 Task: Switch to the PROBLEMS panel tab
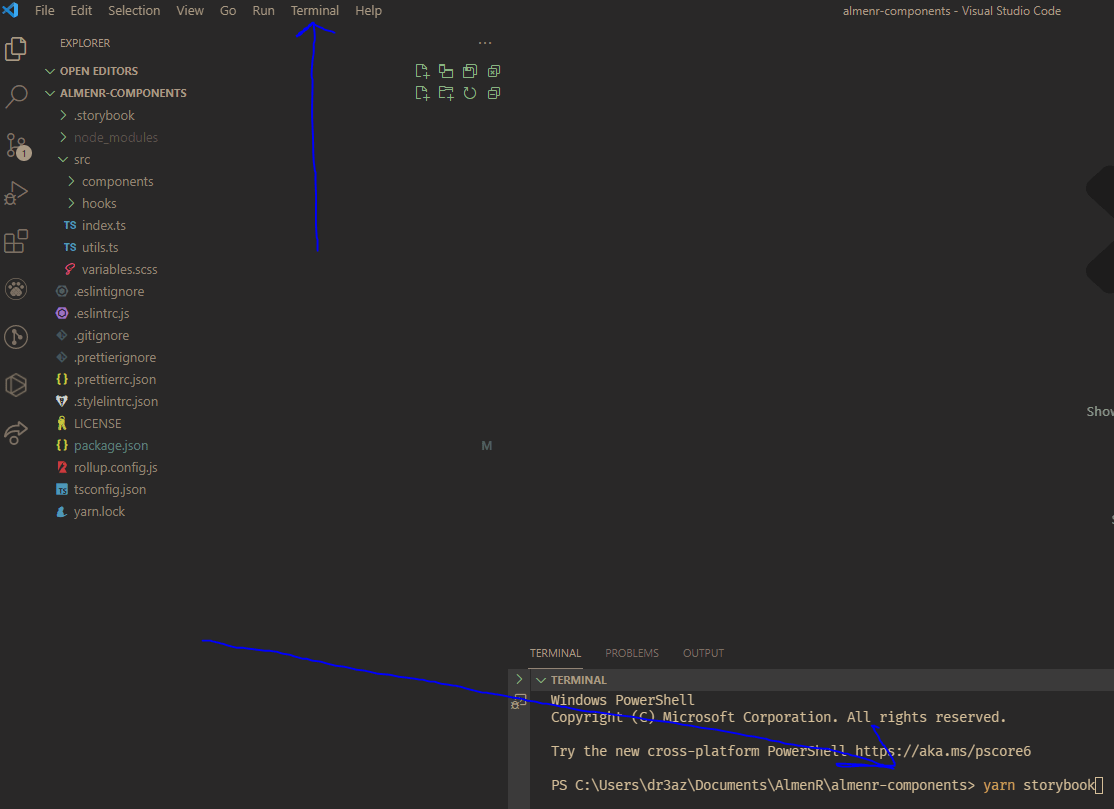pyautogui.click(x=632, y=653)
